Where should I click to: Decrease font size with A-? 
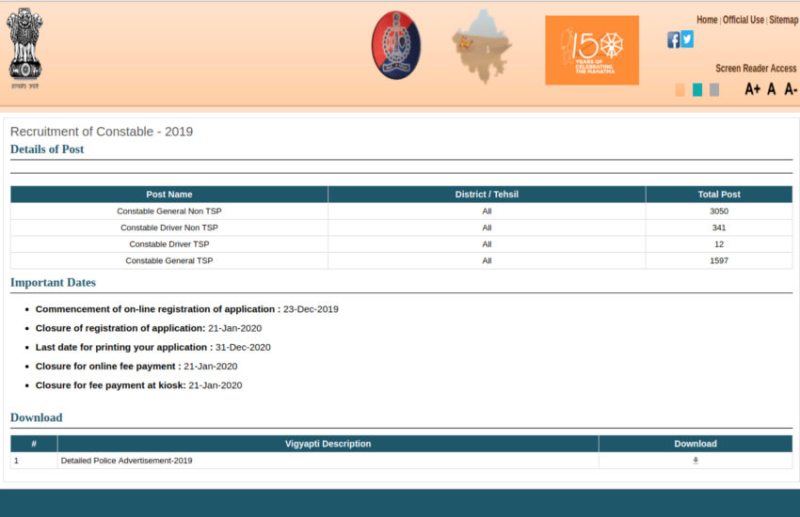pyautogui.click(x=790, y=90)
